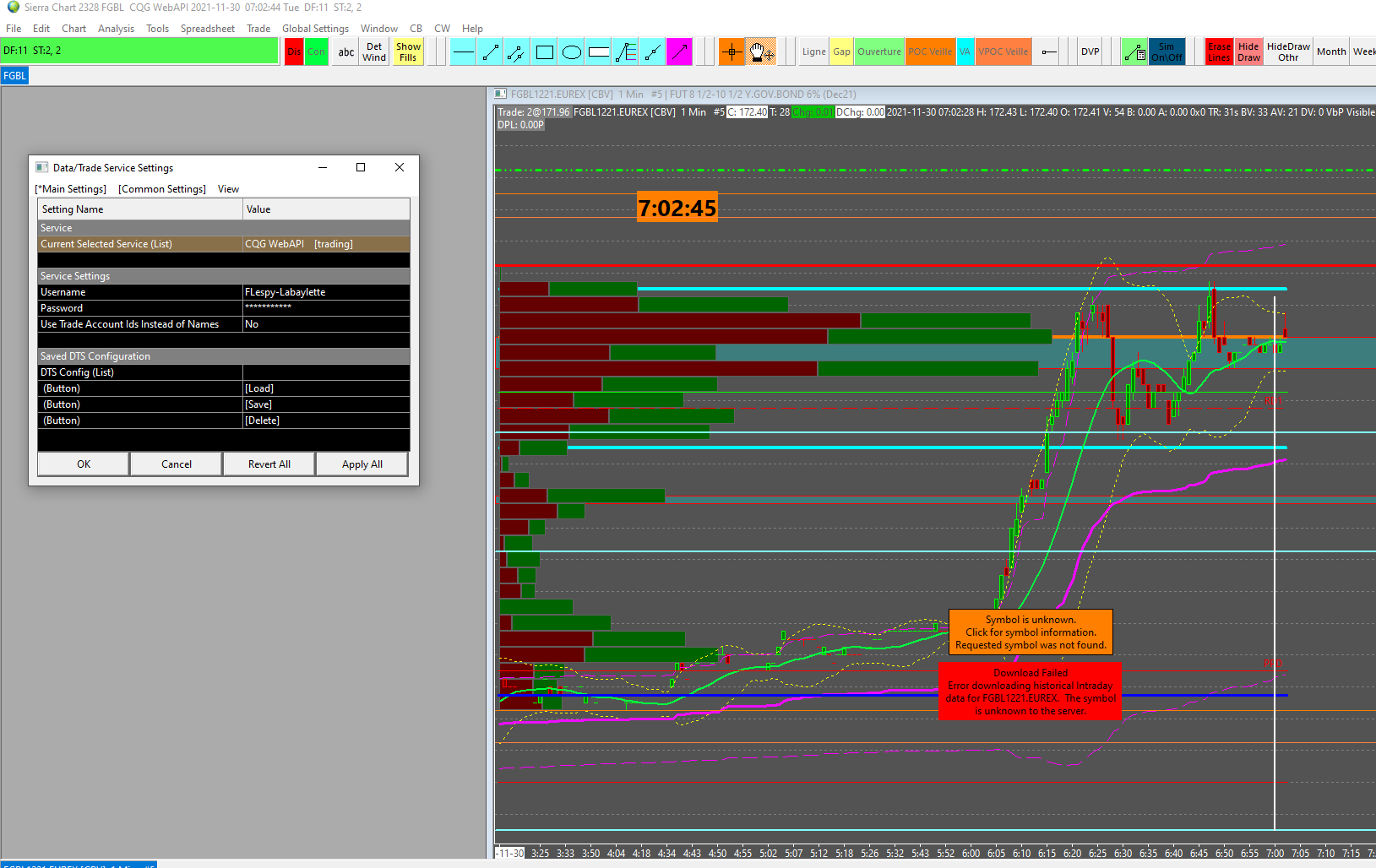Click the Sierra Chart application icon
This screenshot has height=868, width=1376.
[13, 7]
